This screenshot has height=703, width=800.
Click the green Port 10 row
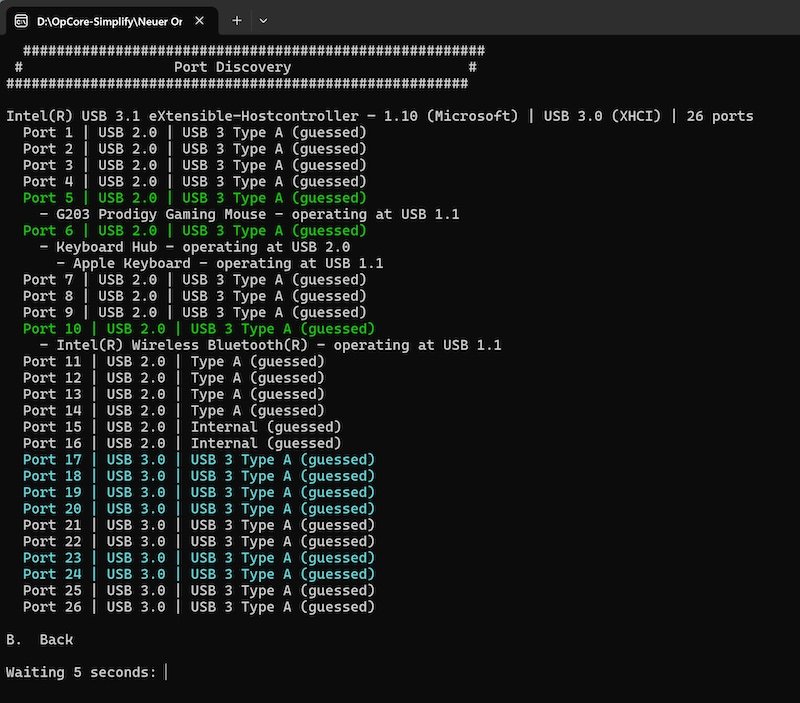tap(199, 329)
